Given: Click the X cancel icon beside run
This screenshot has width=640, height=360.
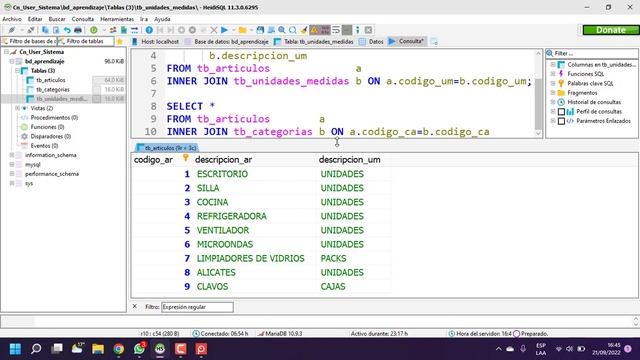Looking at the screenshot, I should point(213,30).
